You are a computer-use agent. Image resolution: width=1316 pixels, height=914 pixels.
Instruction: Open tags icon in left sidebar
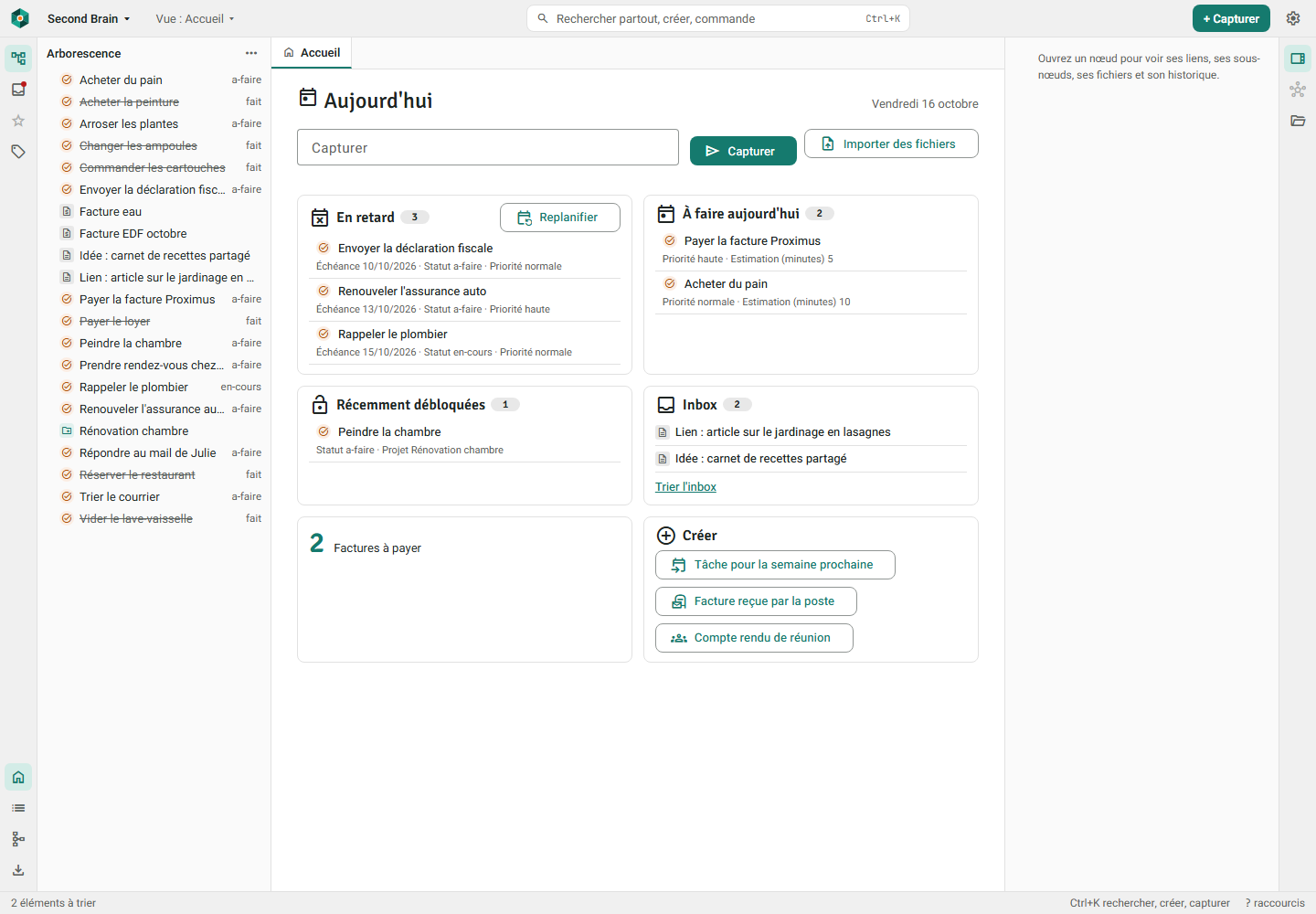(x=18, y=152)
